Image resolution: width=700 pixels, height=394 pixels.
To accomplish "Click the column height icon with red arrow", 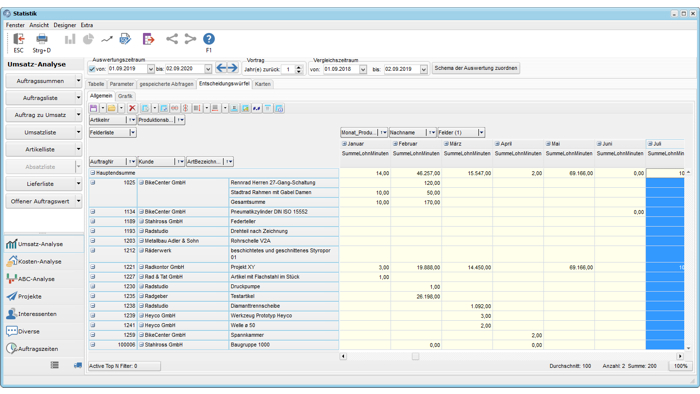I will (x=197, y=108).
